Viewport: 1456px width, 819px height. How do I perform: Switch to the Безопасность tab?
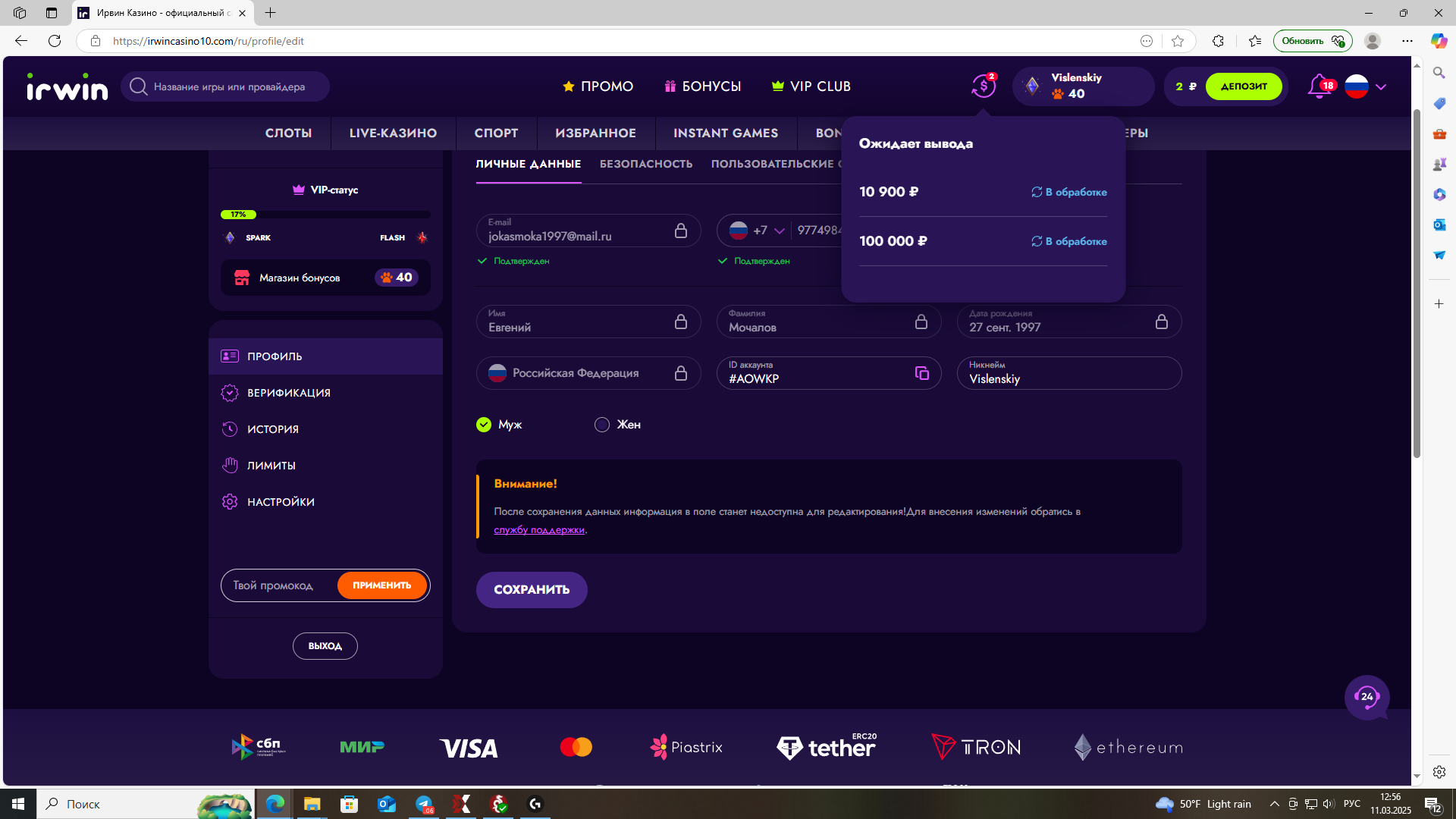pos(645,164)
